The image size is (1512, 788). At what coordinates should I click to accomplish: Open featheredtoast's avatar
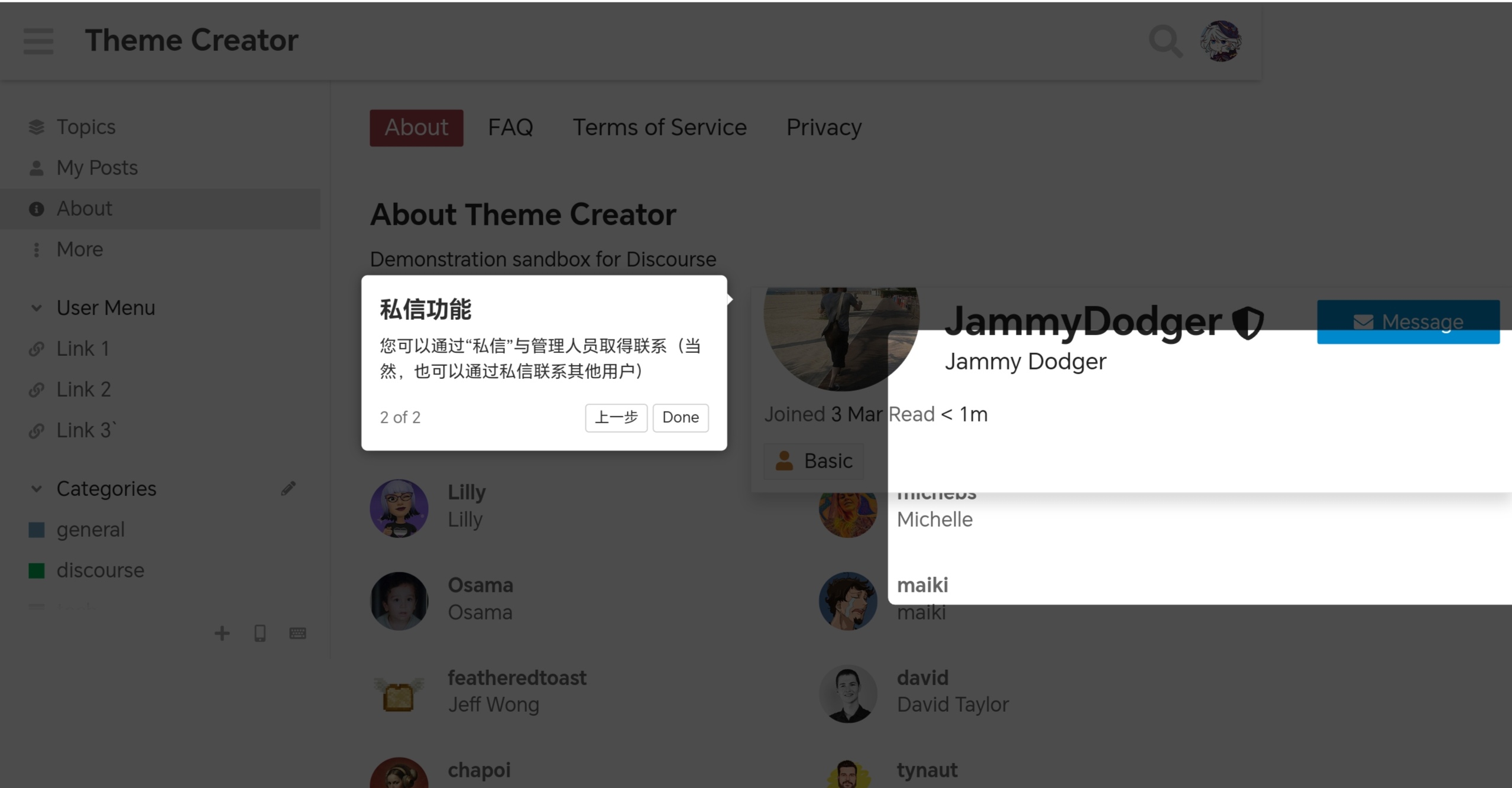(399, 693)
